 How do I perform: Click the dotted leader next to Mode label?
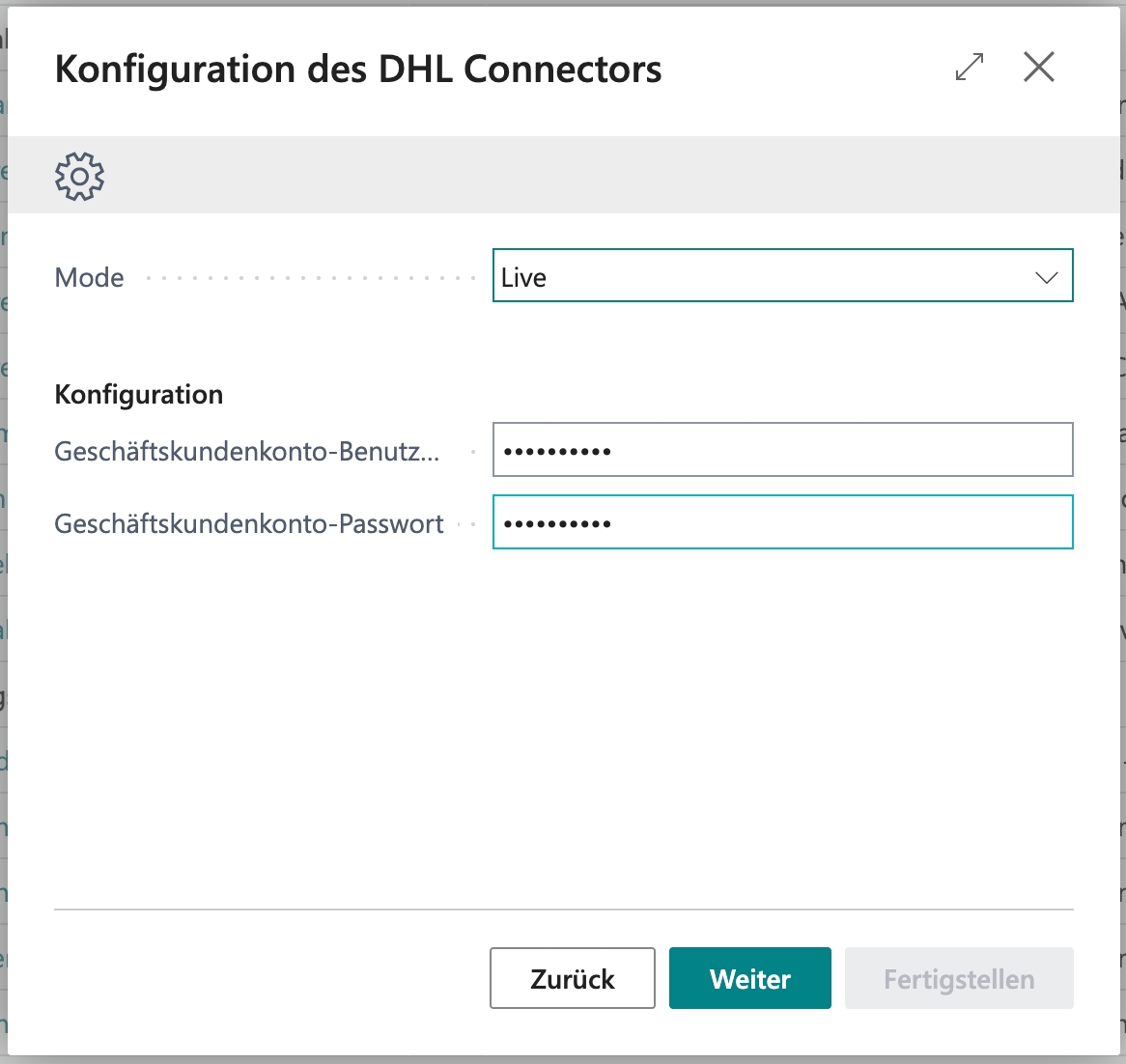(309, 278)
